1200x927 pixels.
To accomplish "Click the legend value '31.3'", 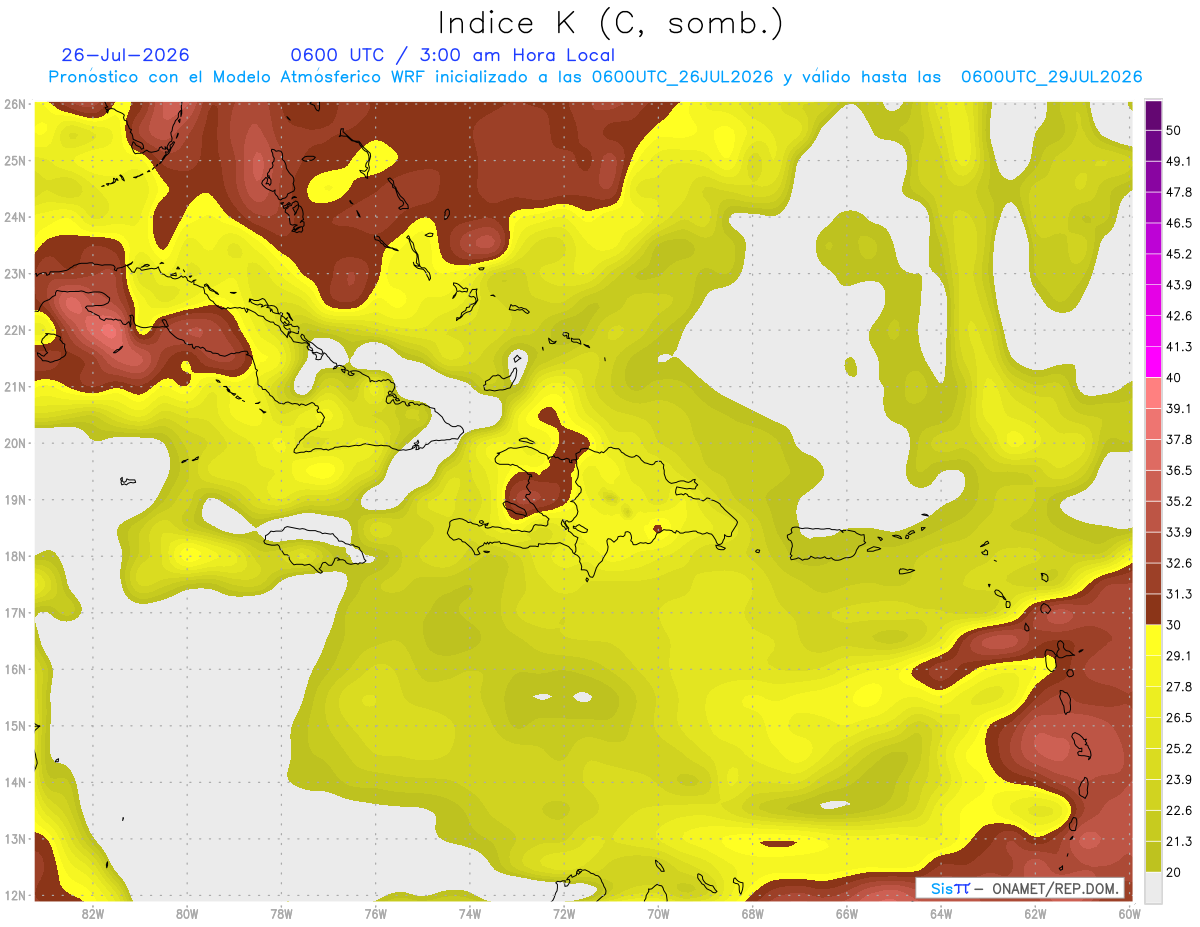I will (x=1179, y=594).
